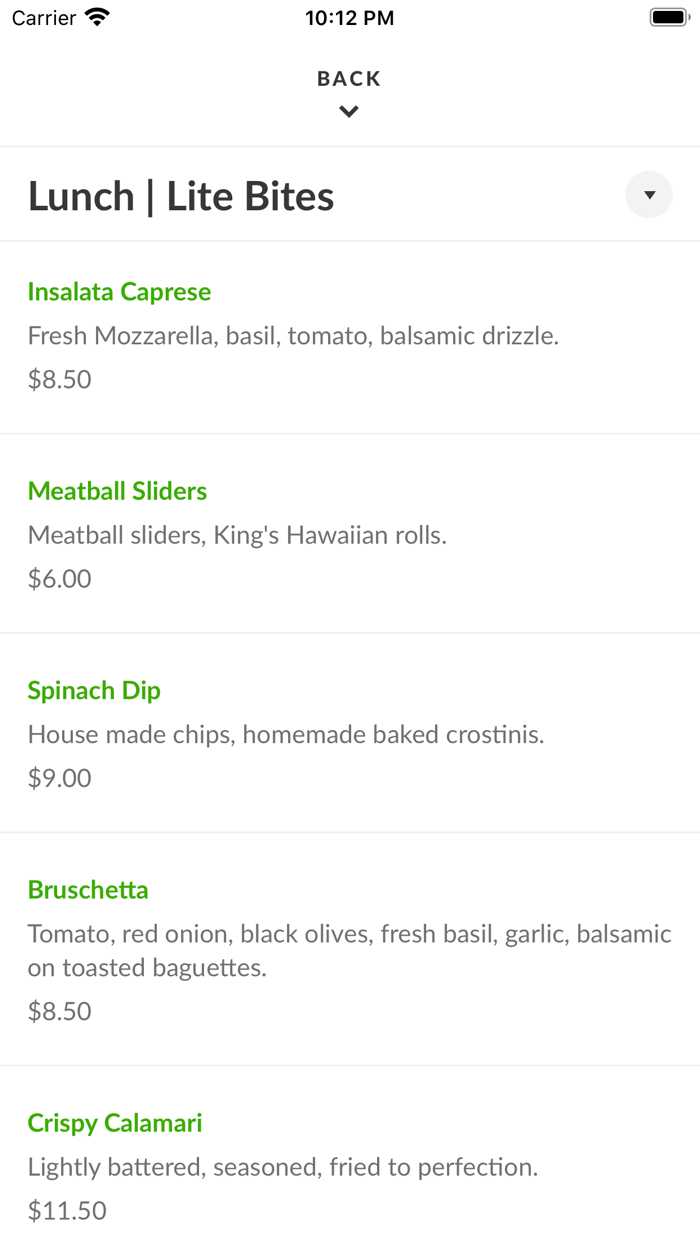This screenshot has height=1244, width=700.
Task: Click the King's Hawaiian rolls description
Action: [237, 535]
